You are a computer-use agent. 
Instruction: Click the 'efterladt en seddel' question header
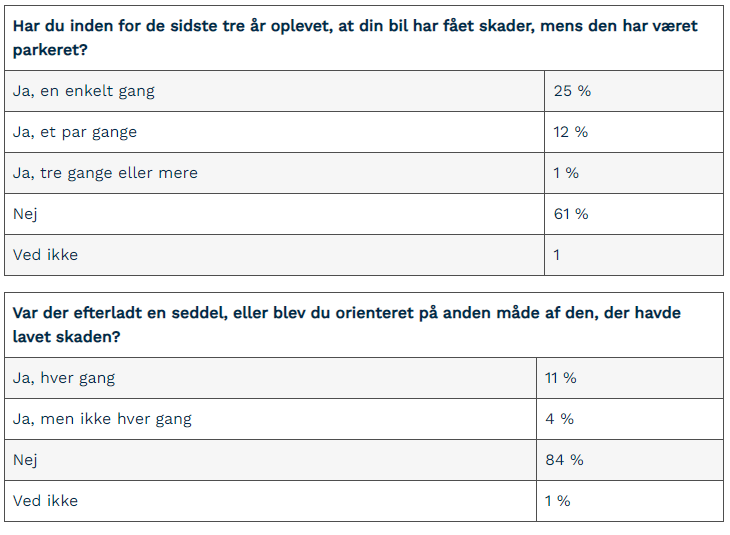tap(346, 325)
